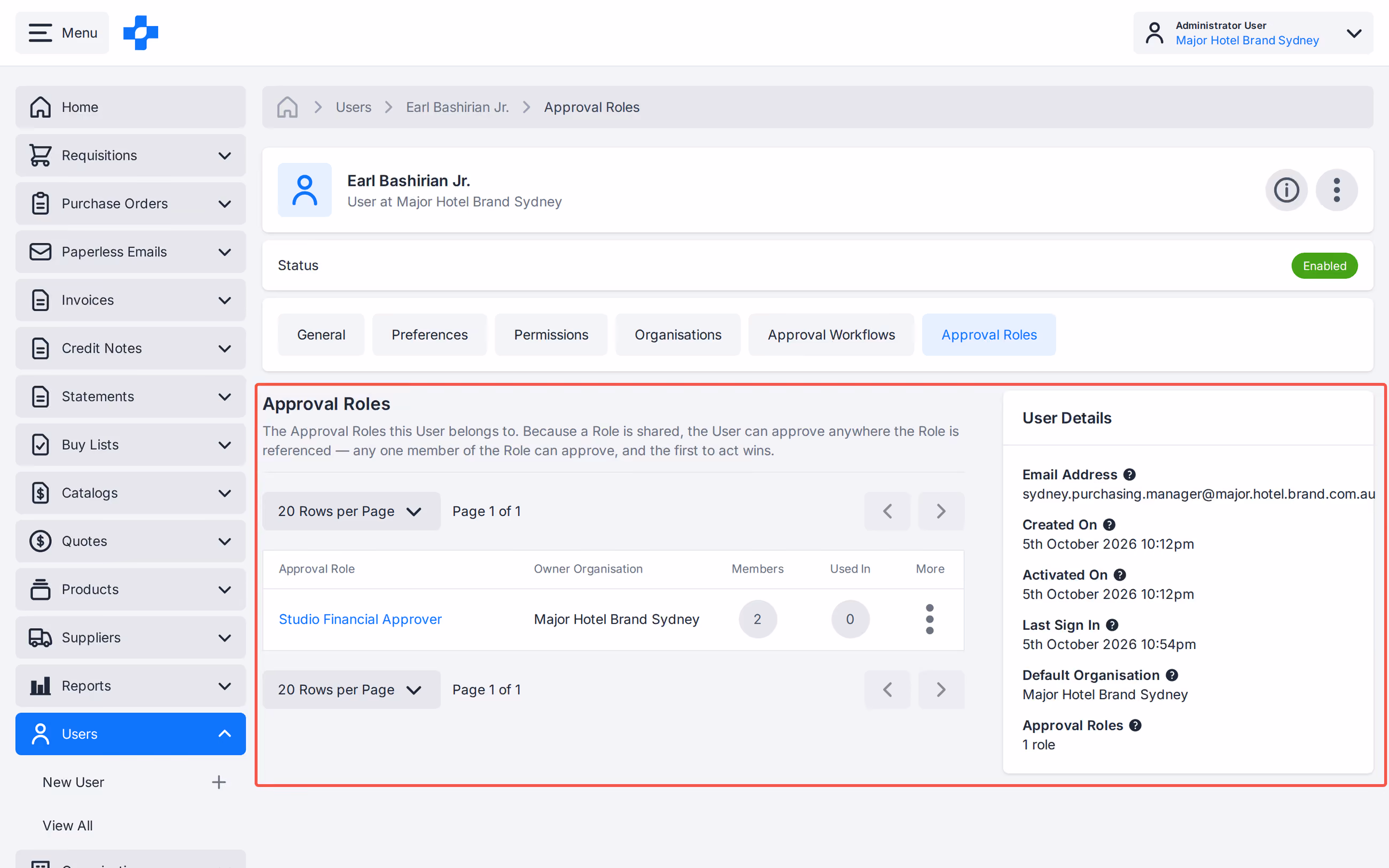Go to Users in the breadcrumb
This screenshot has height=868, width=1389.
click(354, 107)
